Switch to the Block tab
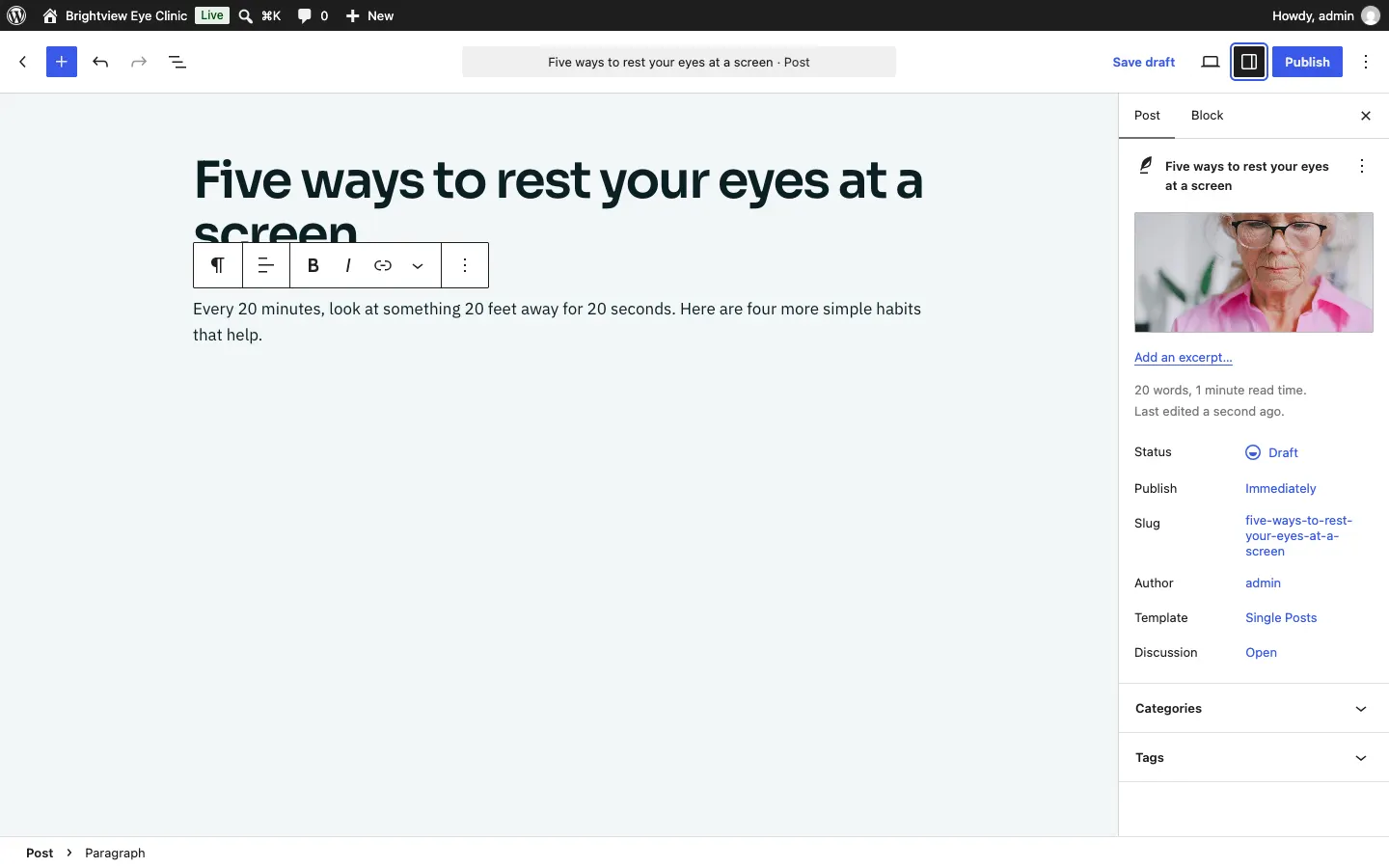 [x=1207, y=116]
